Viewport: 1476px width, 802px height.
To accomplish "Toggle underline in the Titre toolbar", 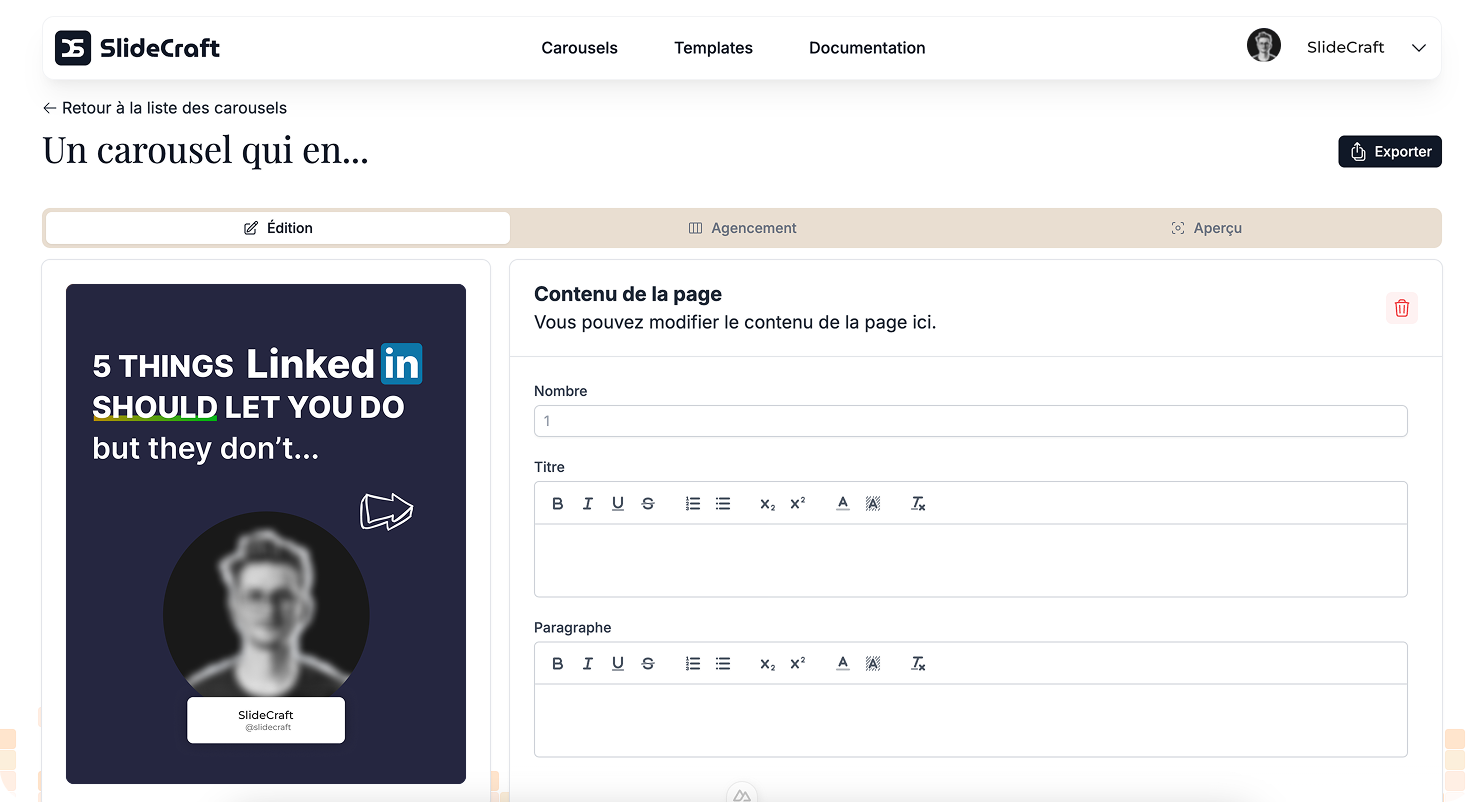I will [618, 504].
